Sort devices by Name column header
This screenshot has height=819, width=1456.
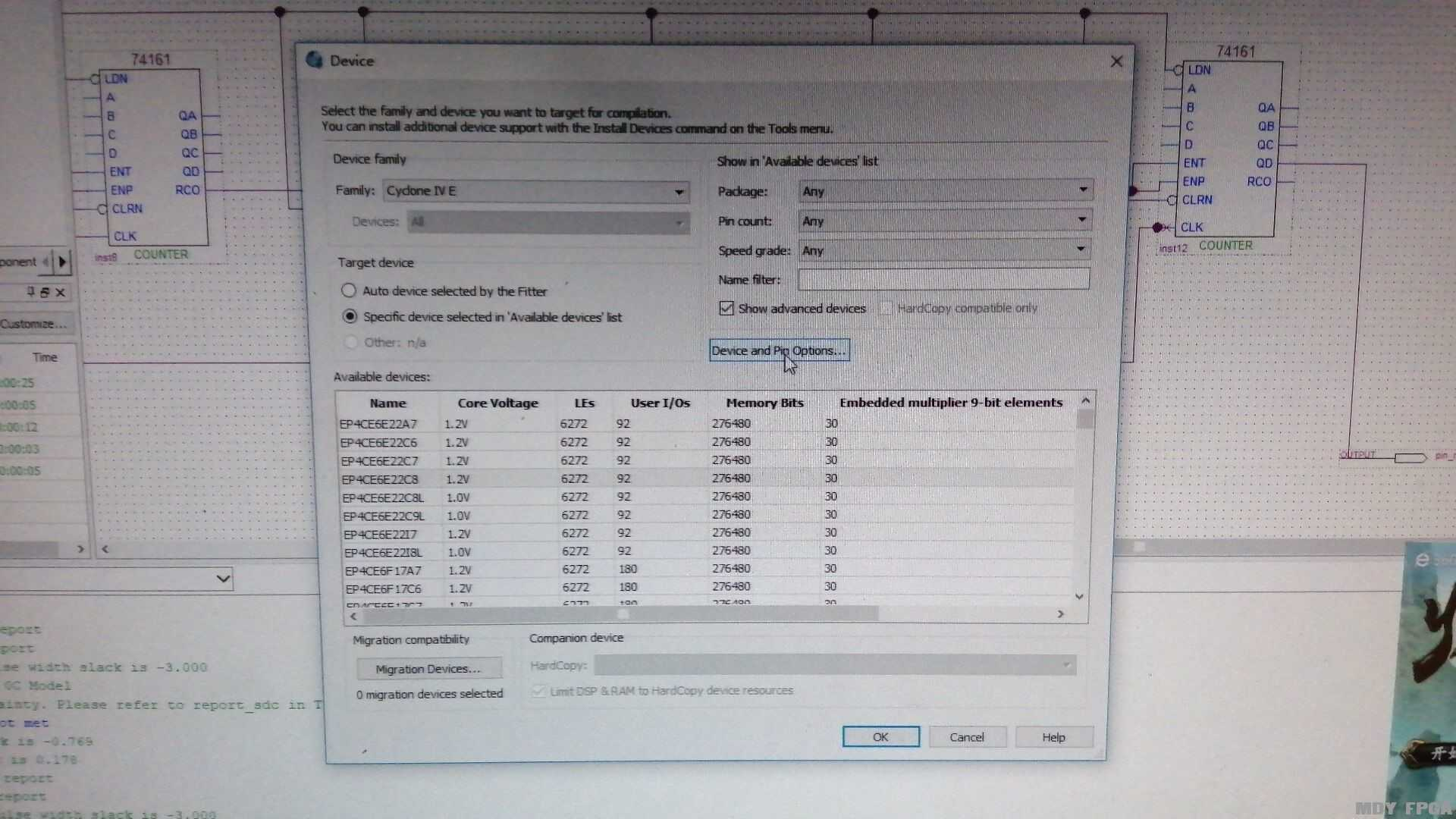point(388,403)
